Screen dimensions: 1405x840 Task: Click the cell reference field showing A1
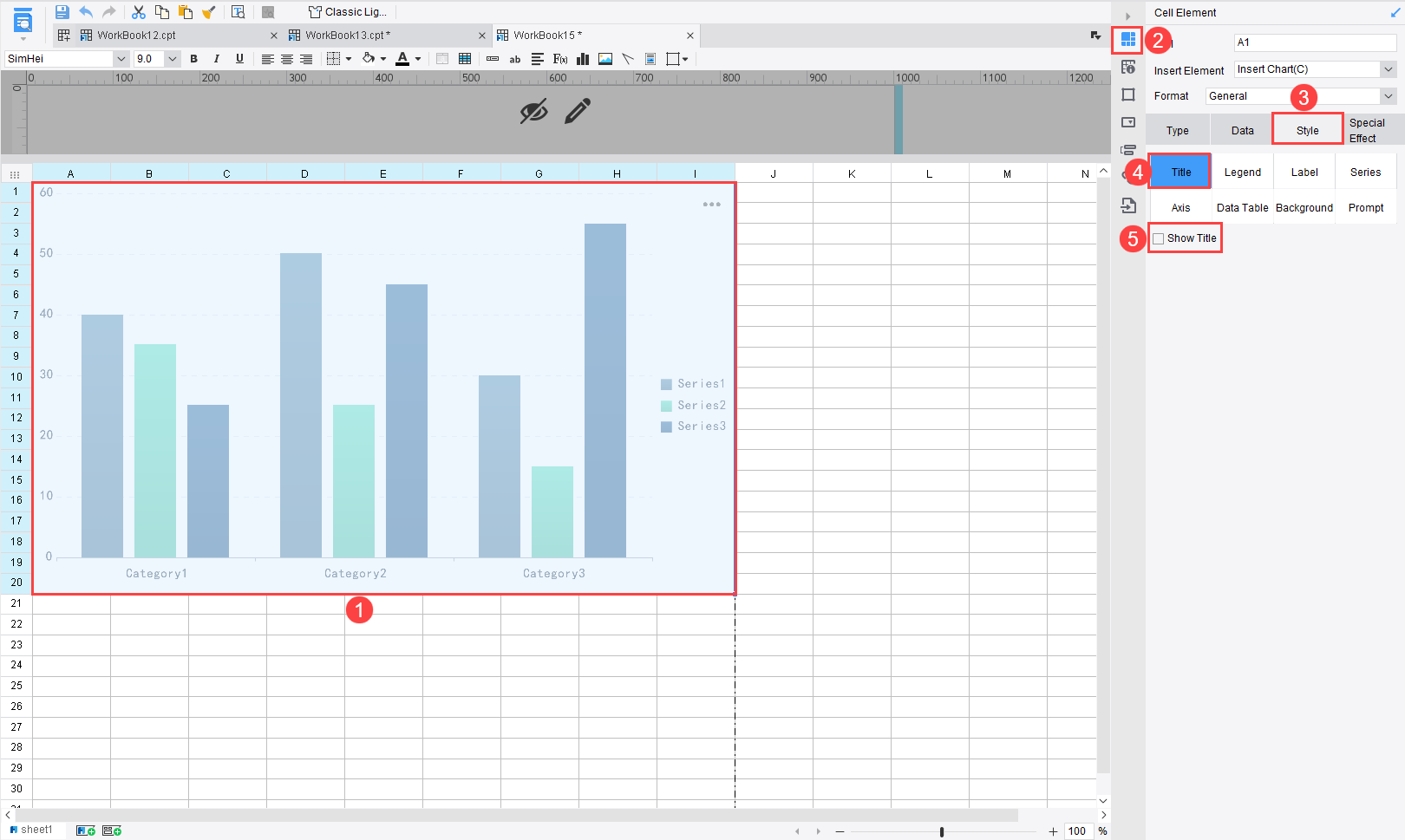(x=1315, y=42)
